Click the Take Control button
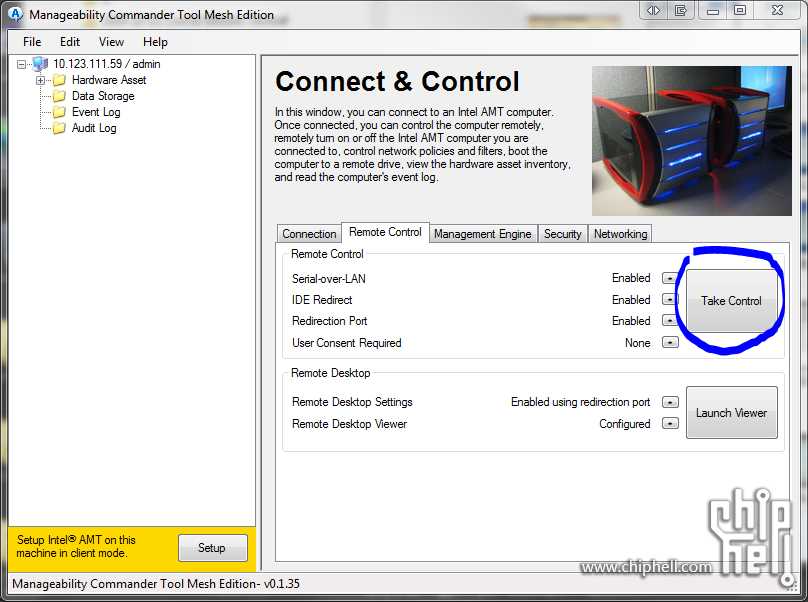 [x=731, y=300]
